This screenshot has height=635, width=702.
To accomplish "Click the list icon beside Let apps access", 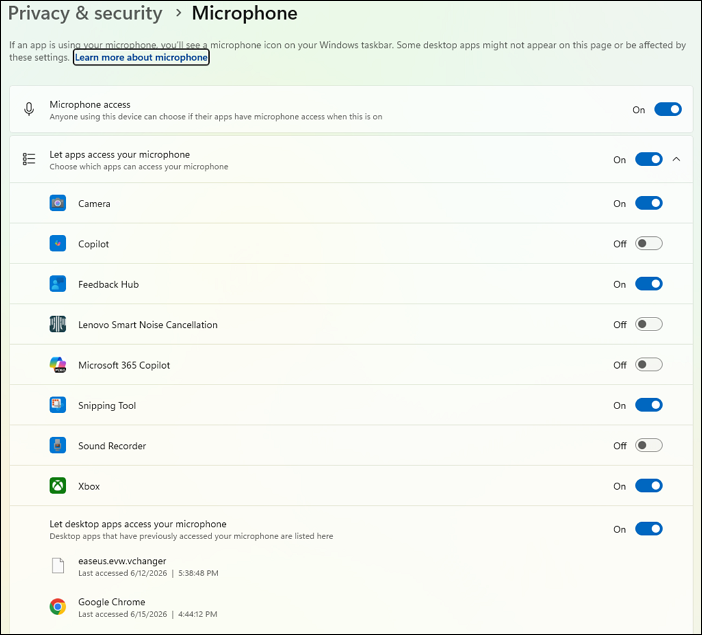I will click(29, 159).
